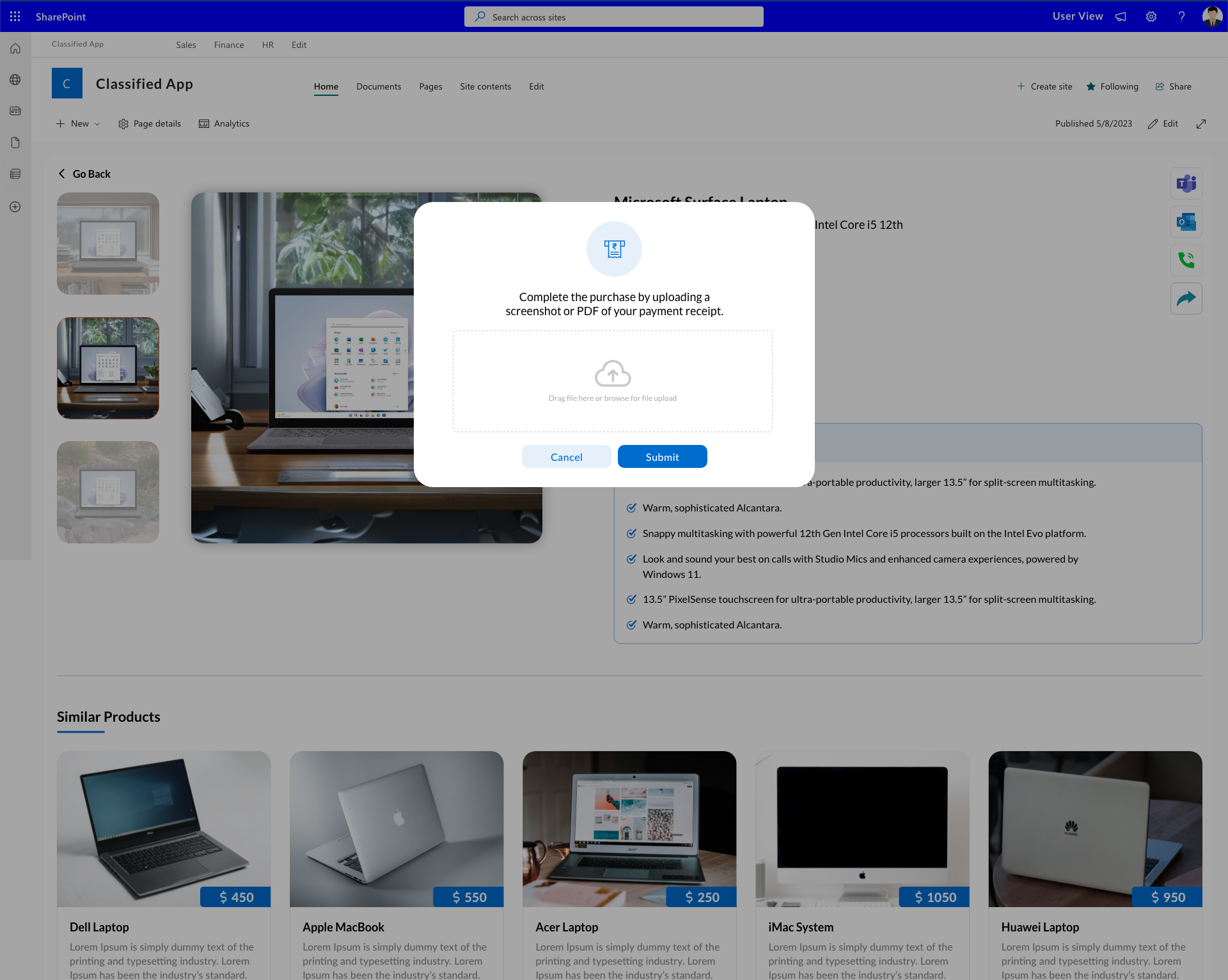Click the Search across sites box

(x=614, y=17)
